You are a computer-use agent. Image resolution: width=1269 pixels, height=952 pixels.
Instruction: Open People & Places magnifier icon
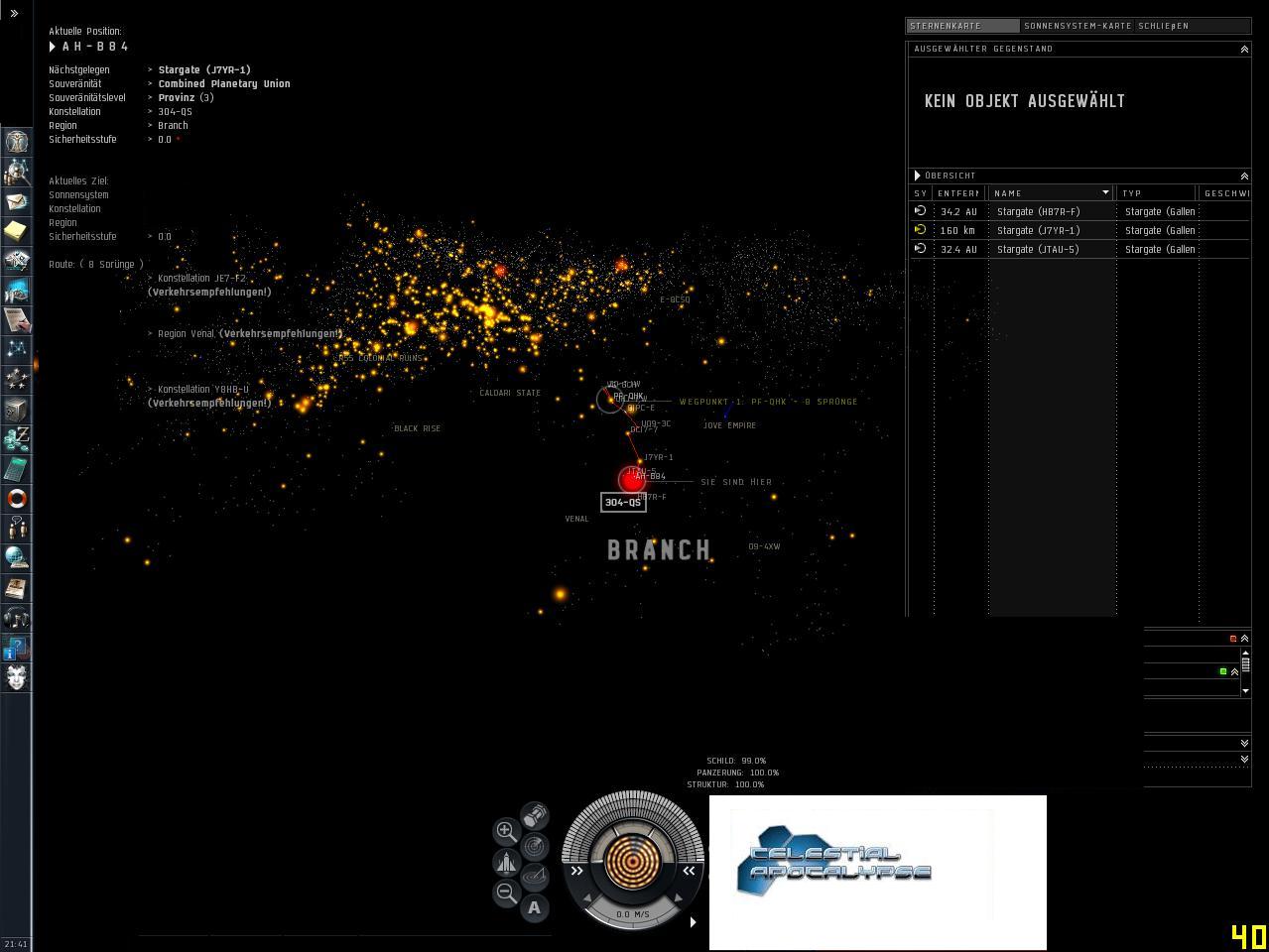point(17,171)
